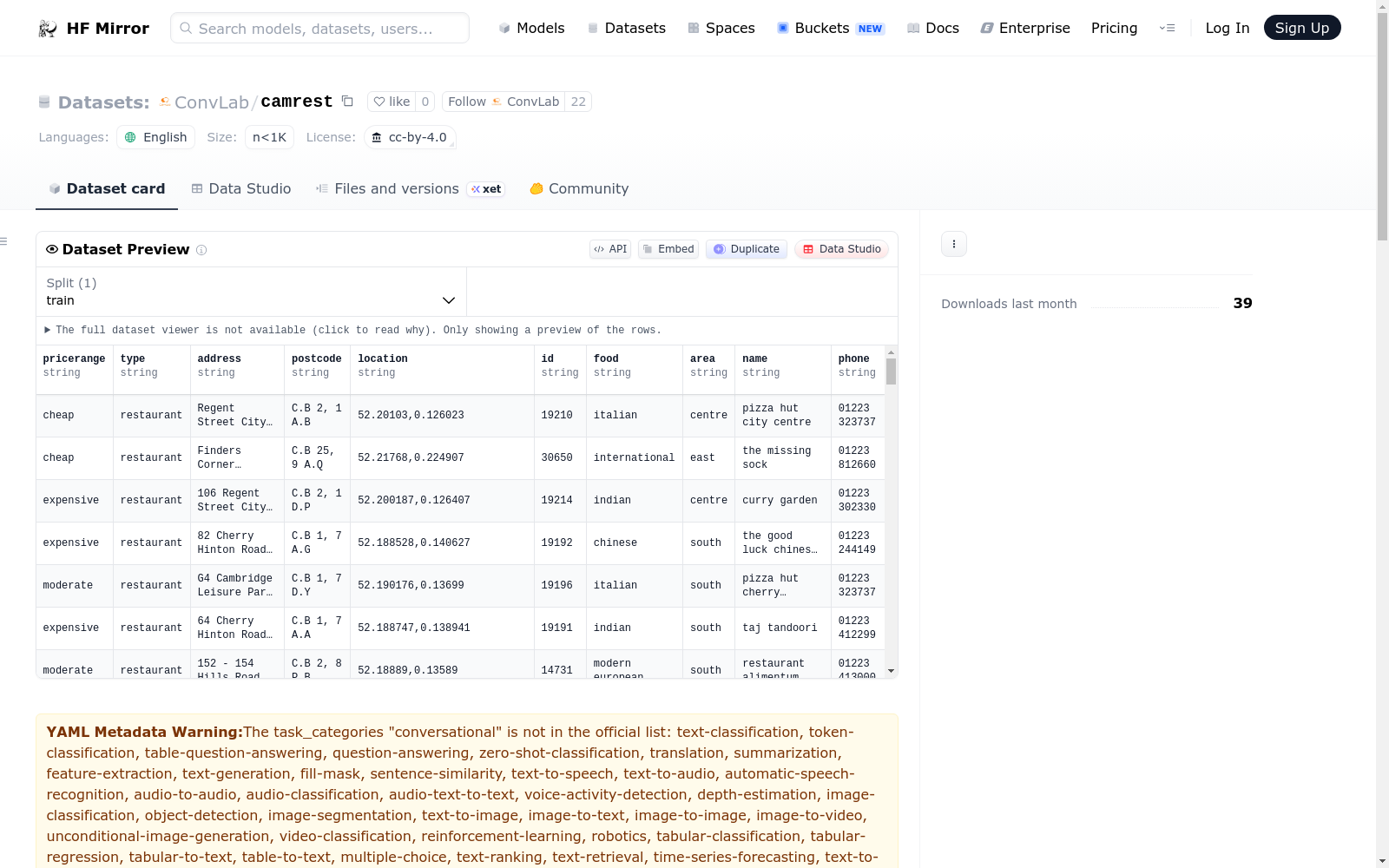Select the id cell 19192
This screenshot has height=868, width=1389.
[560, 543]
